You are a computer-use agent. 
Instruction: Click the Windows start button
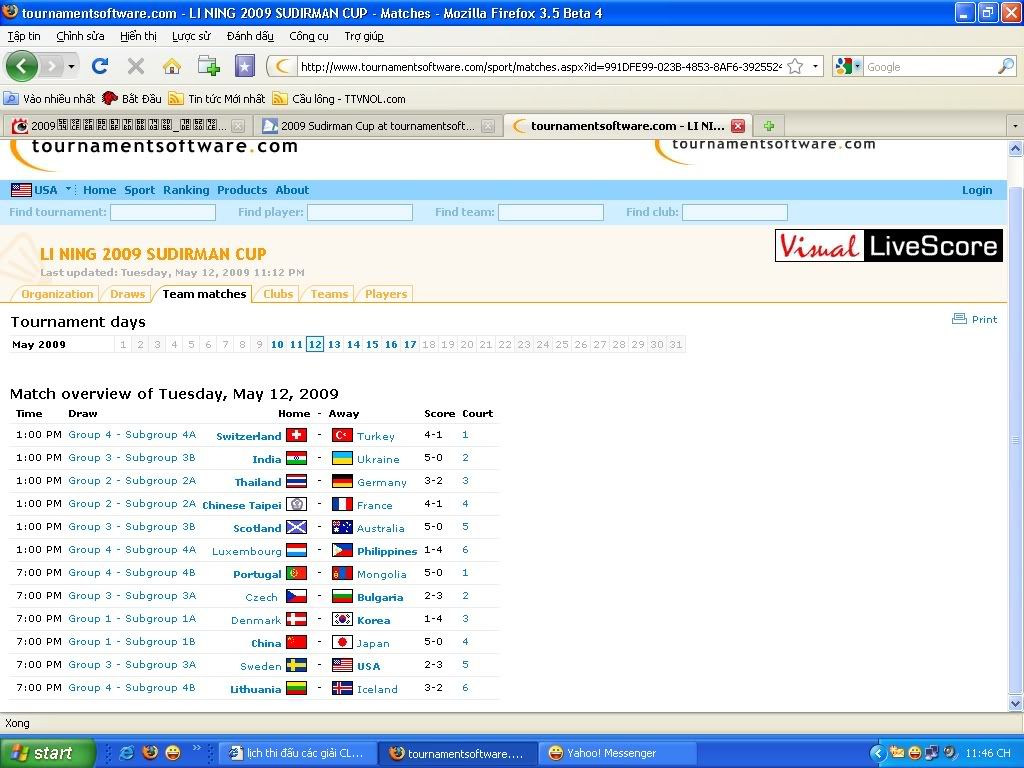[47, 753]
